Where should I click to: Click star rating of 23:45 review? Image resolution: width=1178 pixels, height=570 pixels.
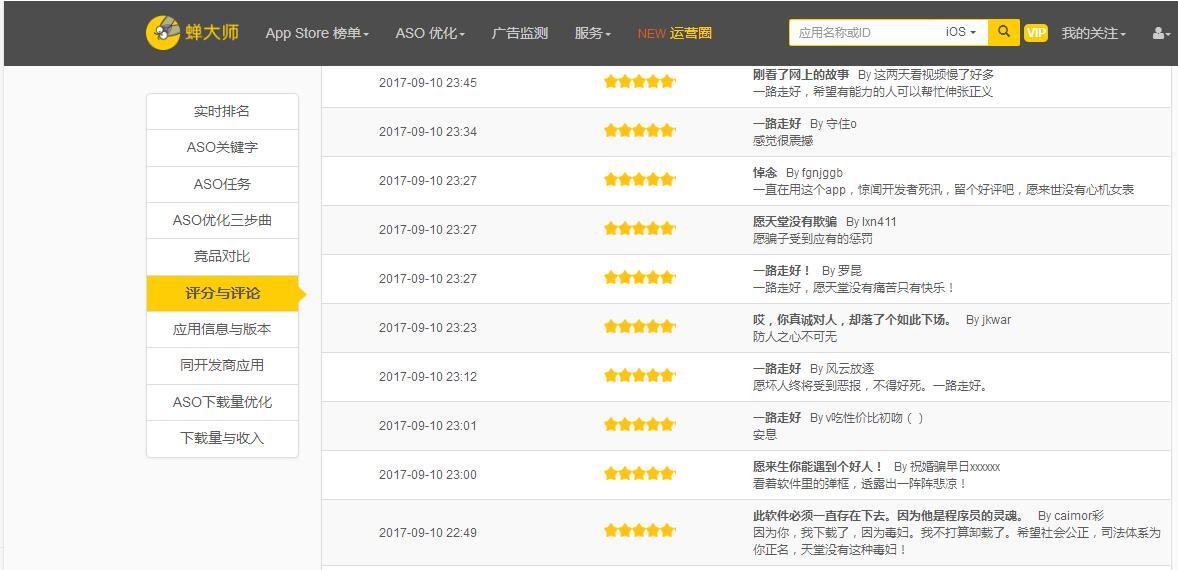(x=639, y=82)
